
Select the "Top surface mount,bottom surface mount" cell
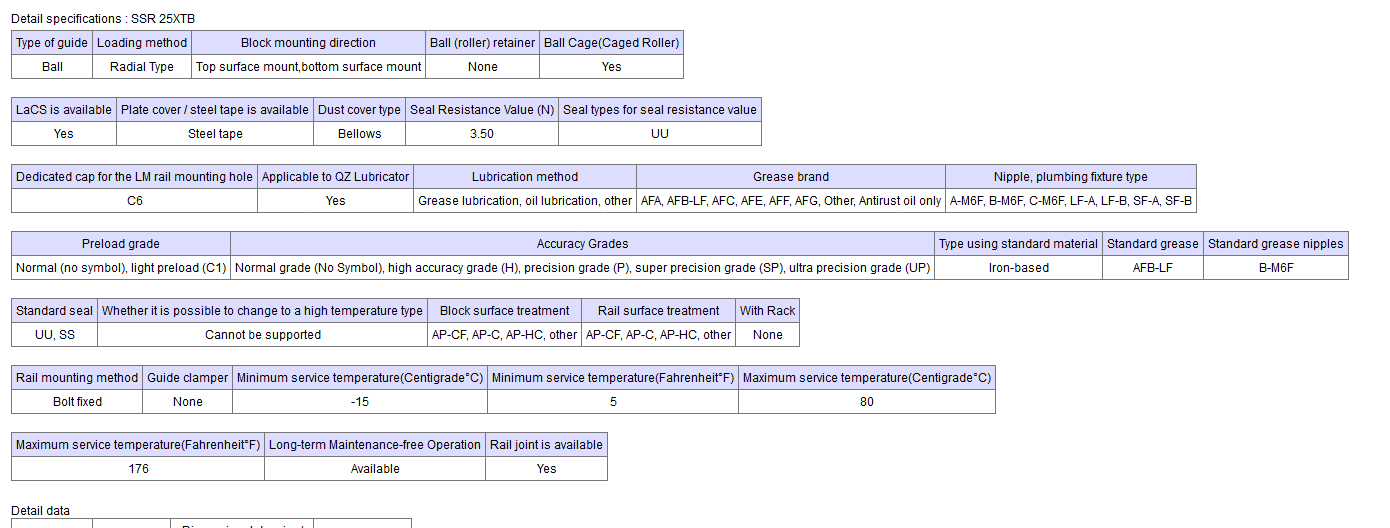click(308, 67)
